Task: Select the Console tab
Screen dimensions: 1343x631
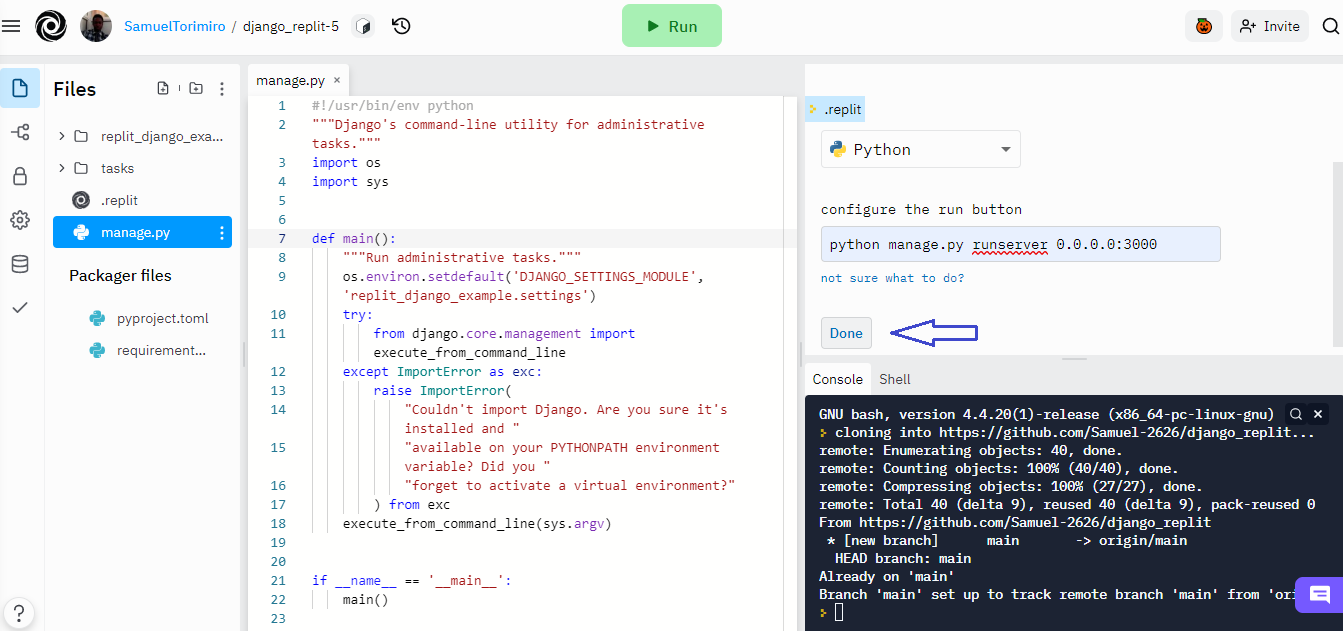Action: pos(837,379)
